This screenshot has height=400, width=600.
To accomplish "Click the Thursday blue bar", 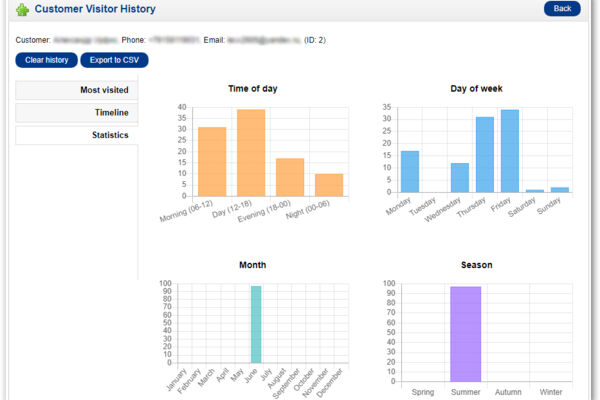I will pyautogui.click(x=485, y=155).
